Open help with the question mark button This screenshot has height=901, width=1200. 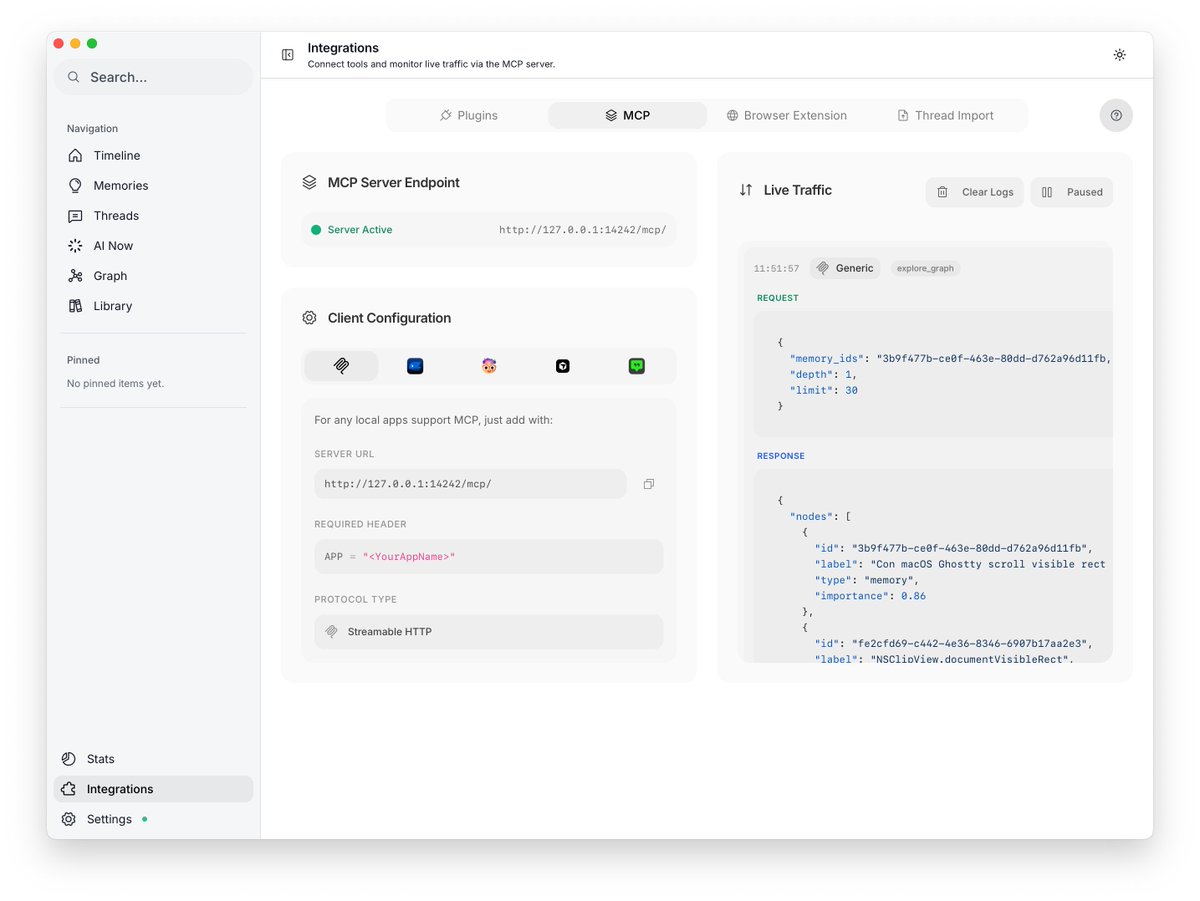1116,115
